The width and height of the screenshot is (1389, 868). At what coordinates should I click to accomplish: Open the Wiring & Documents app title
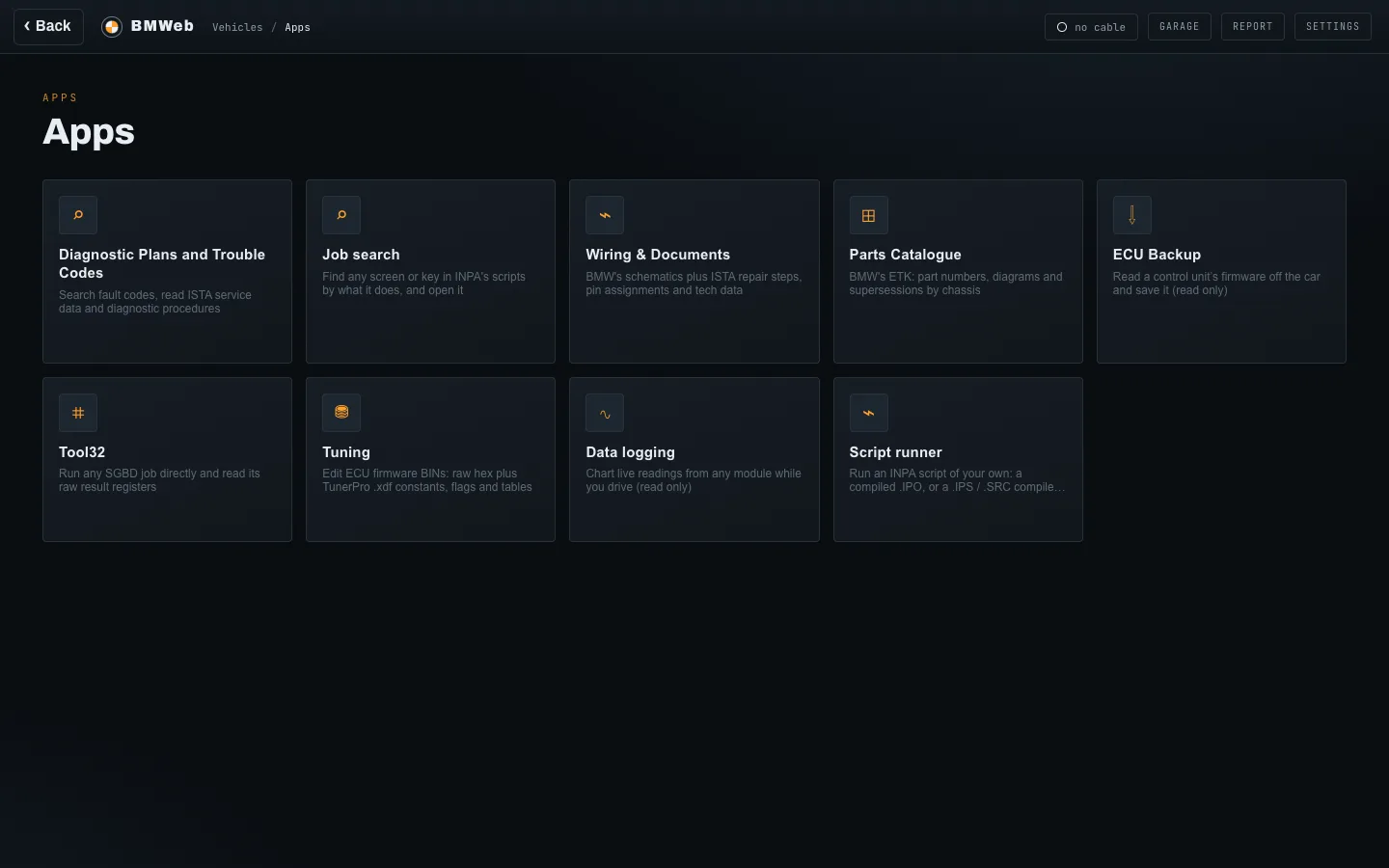point(658,255)
